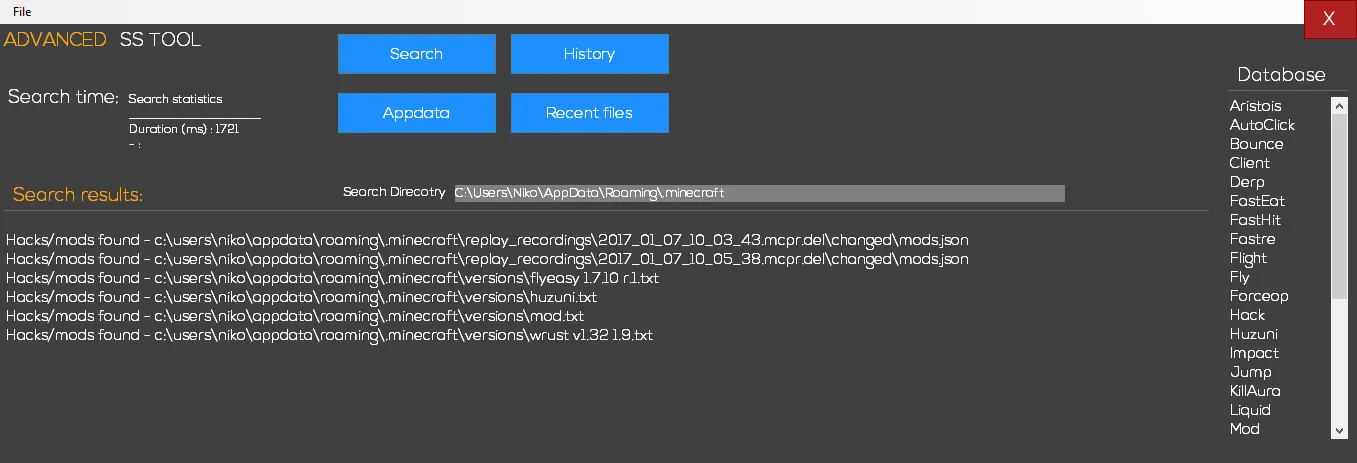Select AutoClick in the Database list
This screenshot has width=1357, height=463.
point(1262,125)
